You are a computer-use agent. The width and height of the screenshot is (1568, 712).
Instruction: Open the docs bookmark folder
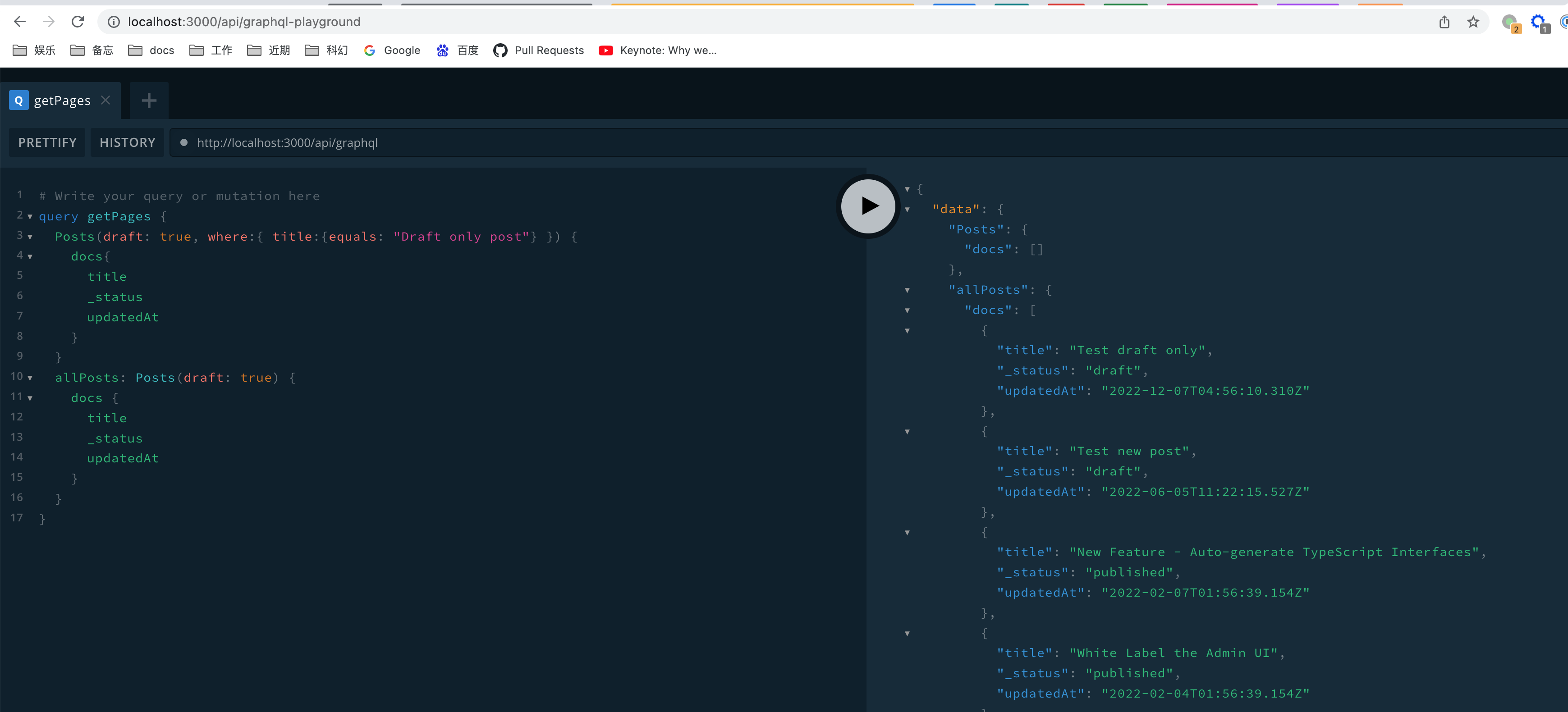pyautogui.click(x=151, y=50)
